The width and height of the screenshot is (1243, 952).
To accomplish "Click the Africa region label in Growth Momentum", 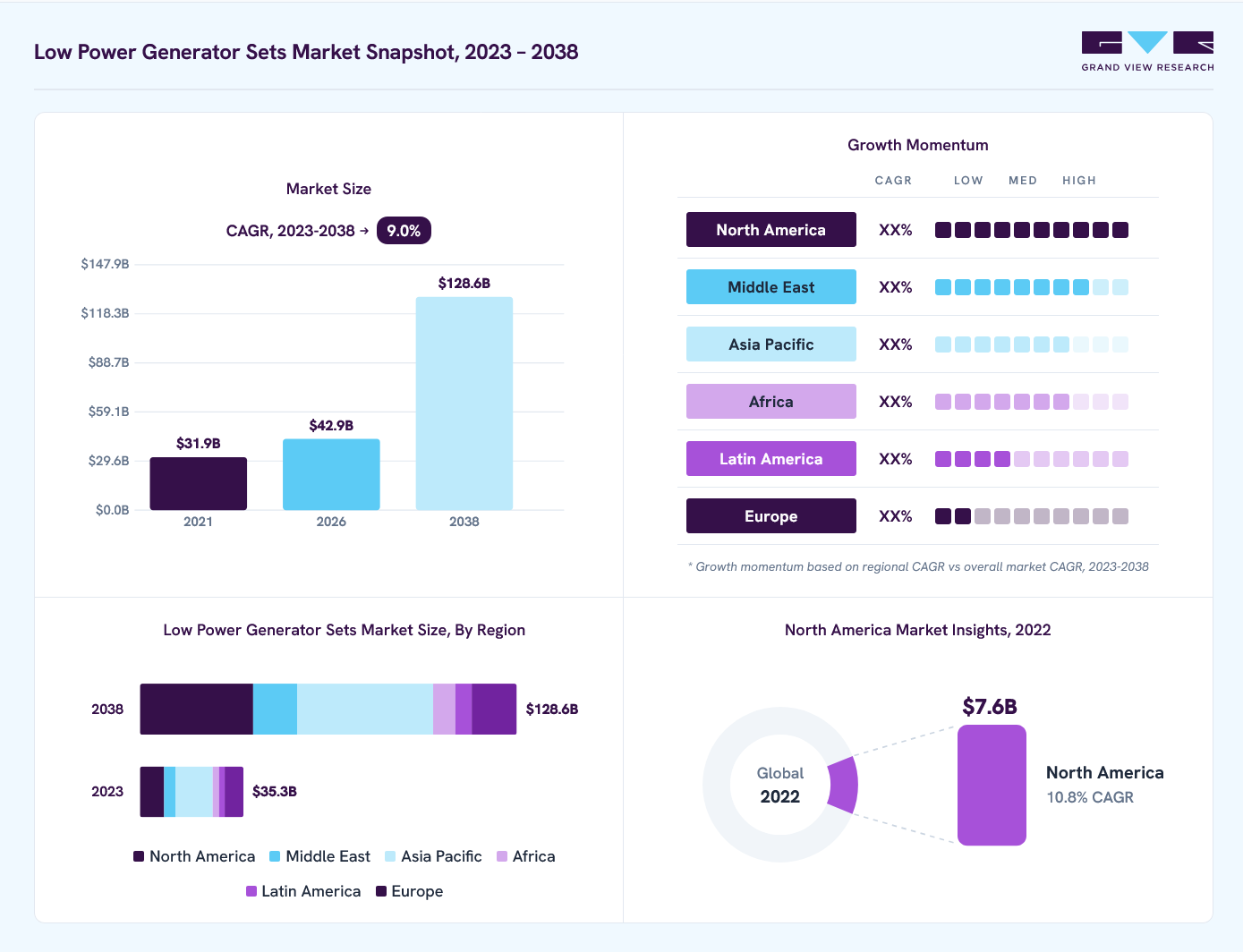I will pyautogui.click(x=771, y=402).
